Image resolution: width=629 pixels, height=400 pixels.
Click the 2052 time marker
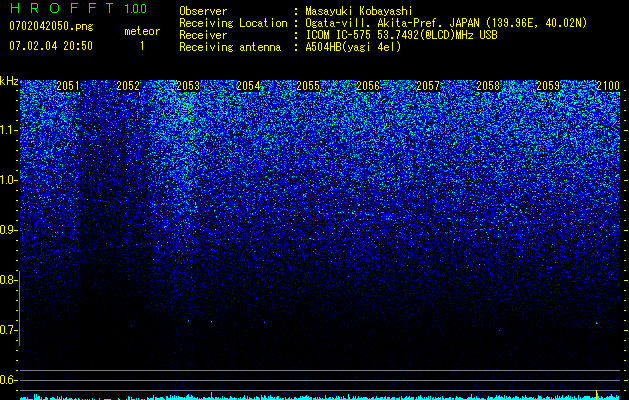[x=128, y=85]
